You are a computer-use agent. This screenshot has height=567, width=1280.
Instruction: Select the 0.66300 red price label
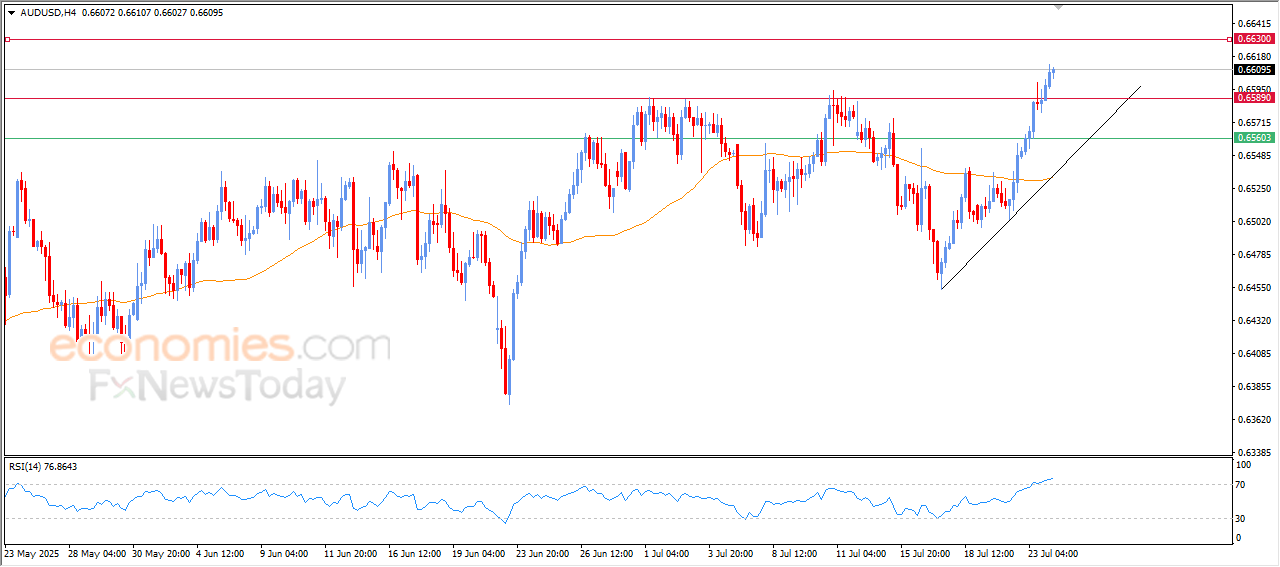[1254, 39]
